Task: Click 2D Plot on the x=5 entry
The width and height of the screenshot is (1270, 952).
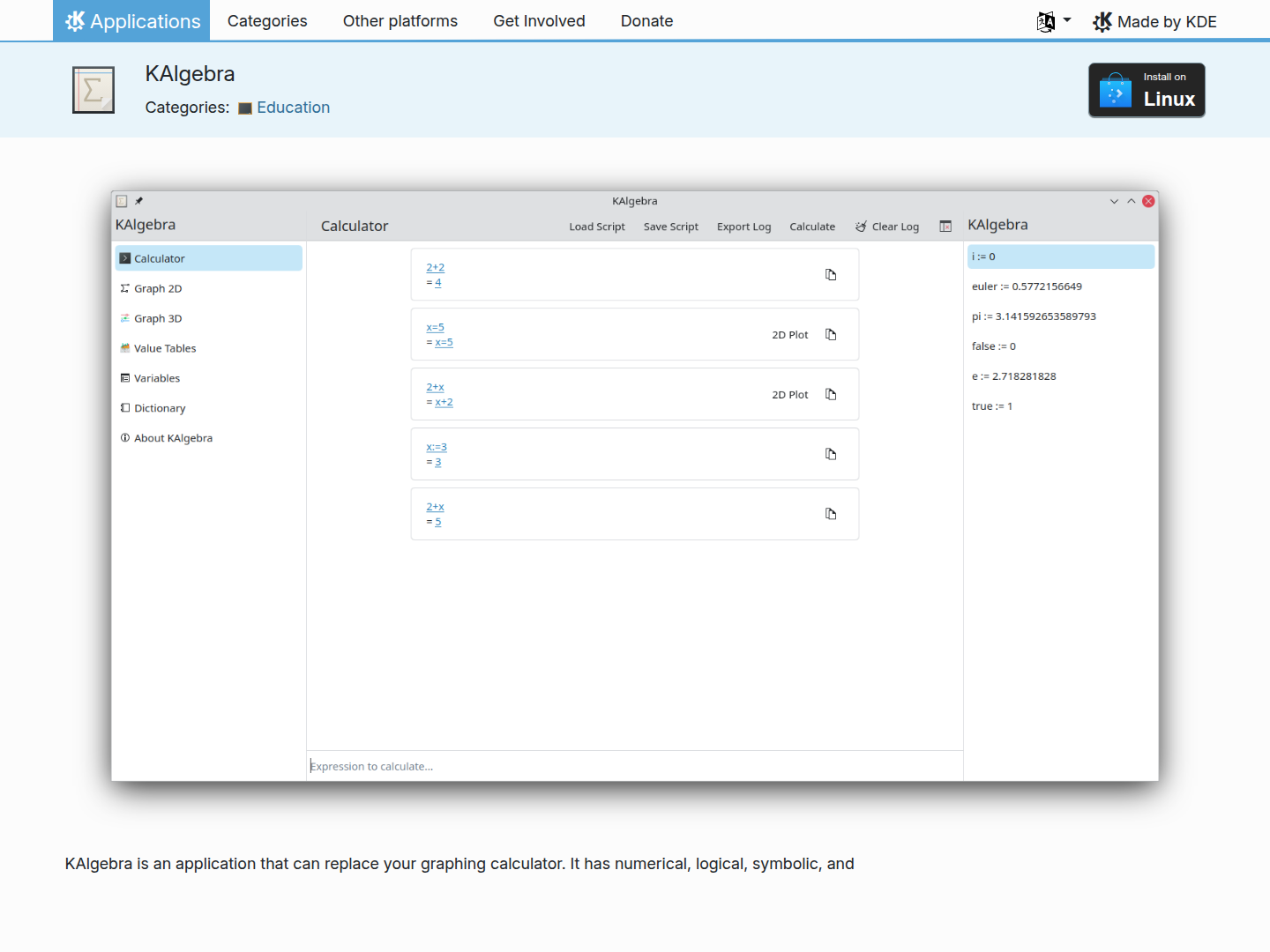Action: coord(790,335)
